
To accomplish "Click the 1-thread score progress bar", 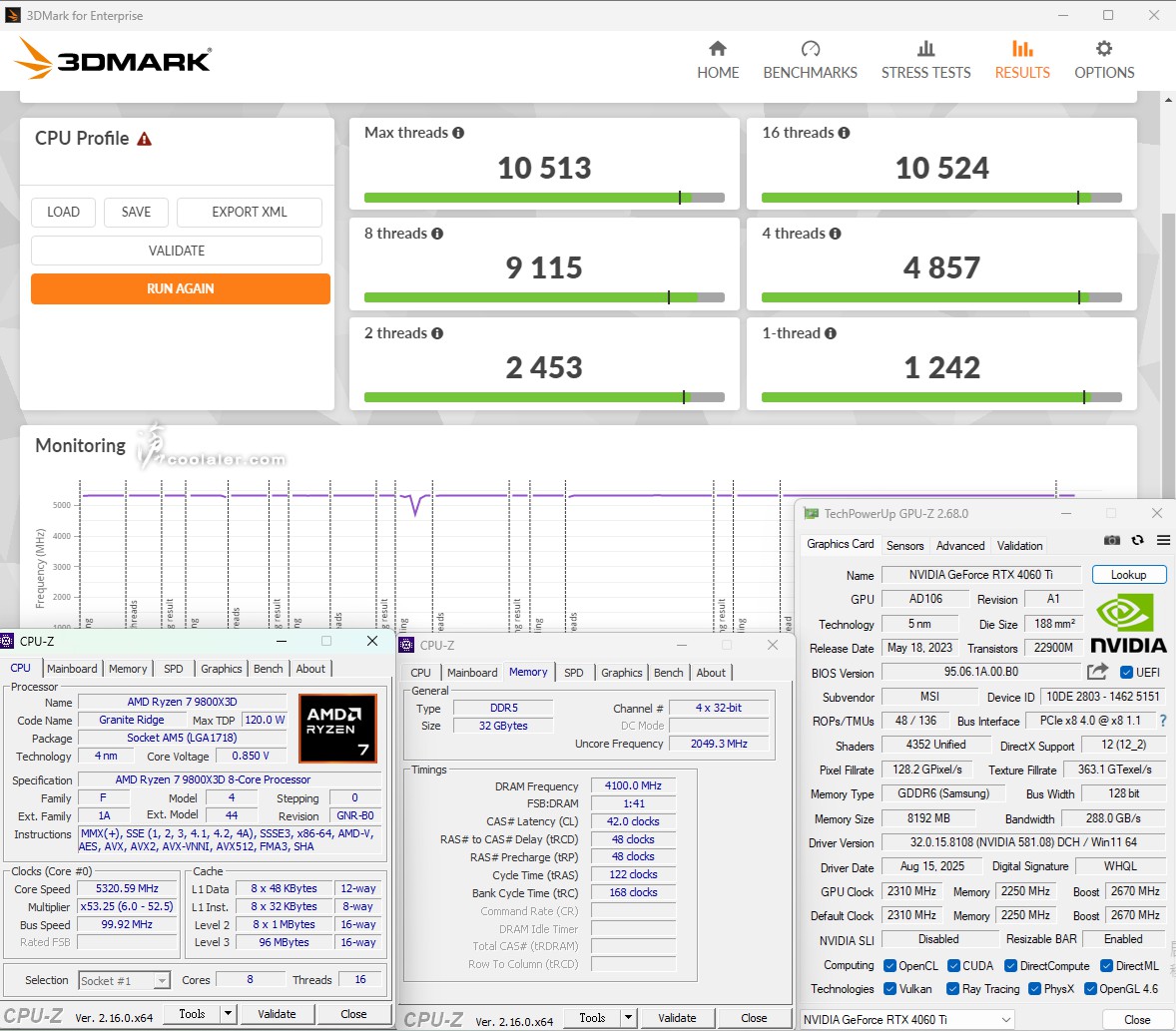I will click(x=941, y=397).
